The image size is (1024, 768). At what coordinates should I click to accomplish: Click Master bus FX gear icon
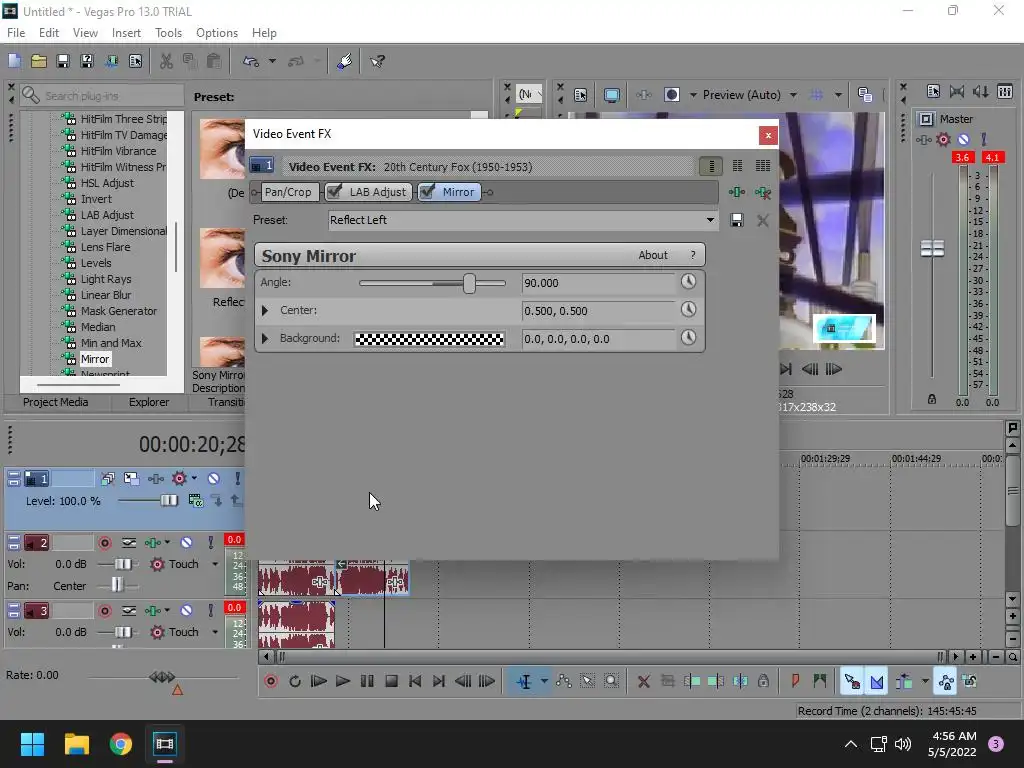click(x=943, y=139)
